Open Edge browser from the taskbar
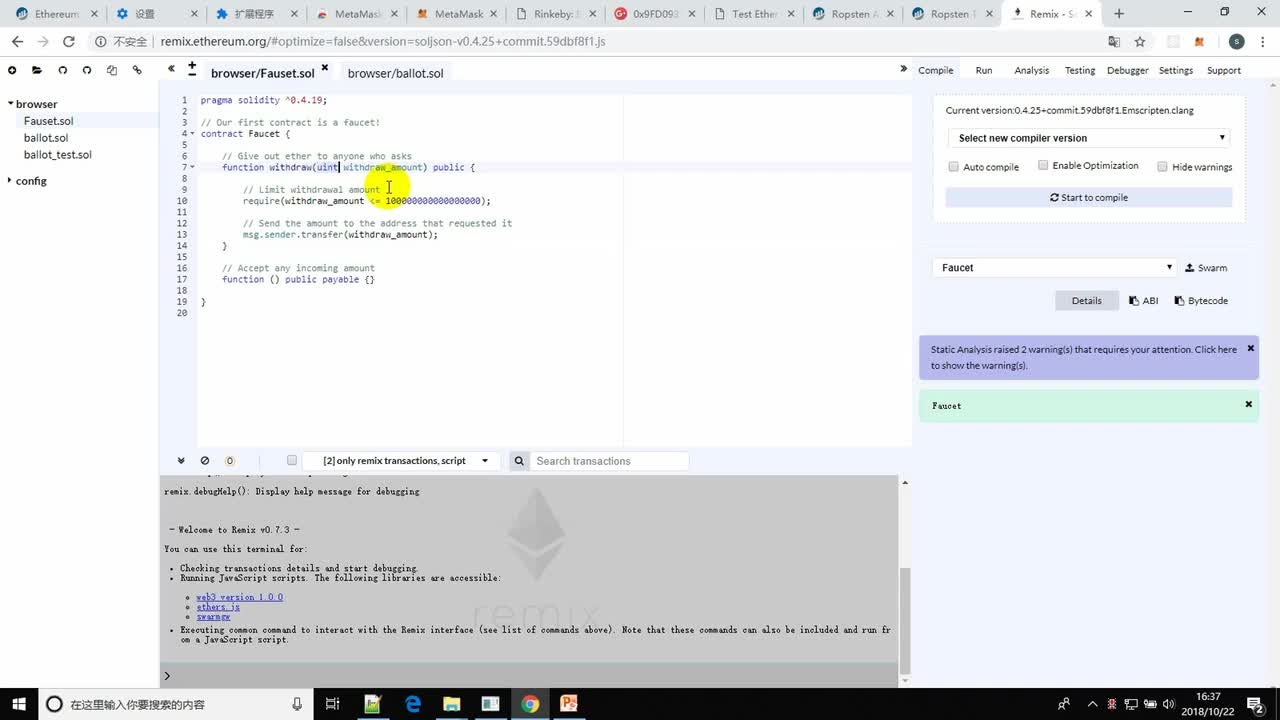1280x720 pixels. tap(413, 704)
